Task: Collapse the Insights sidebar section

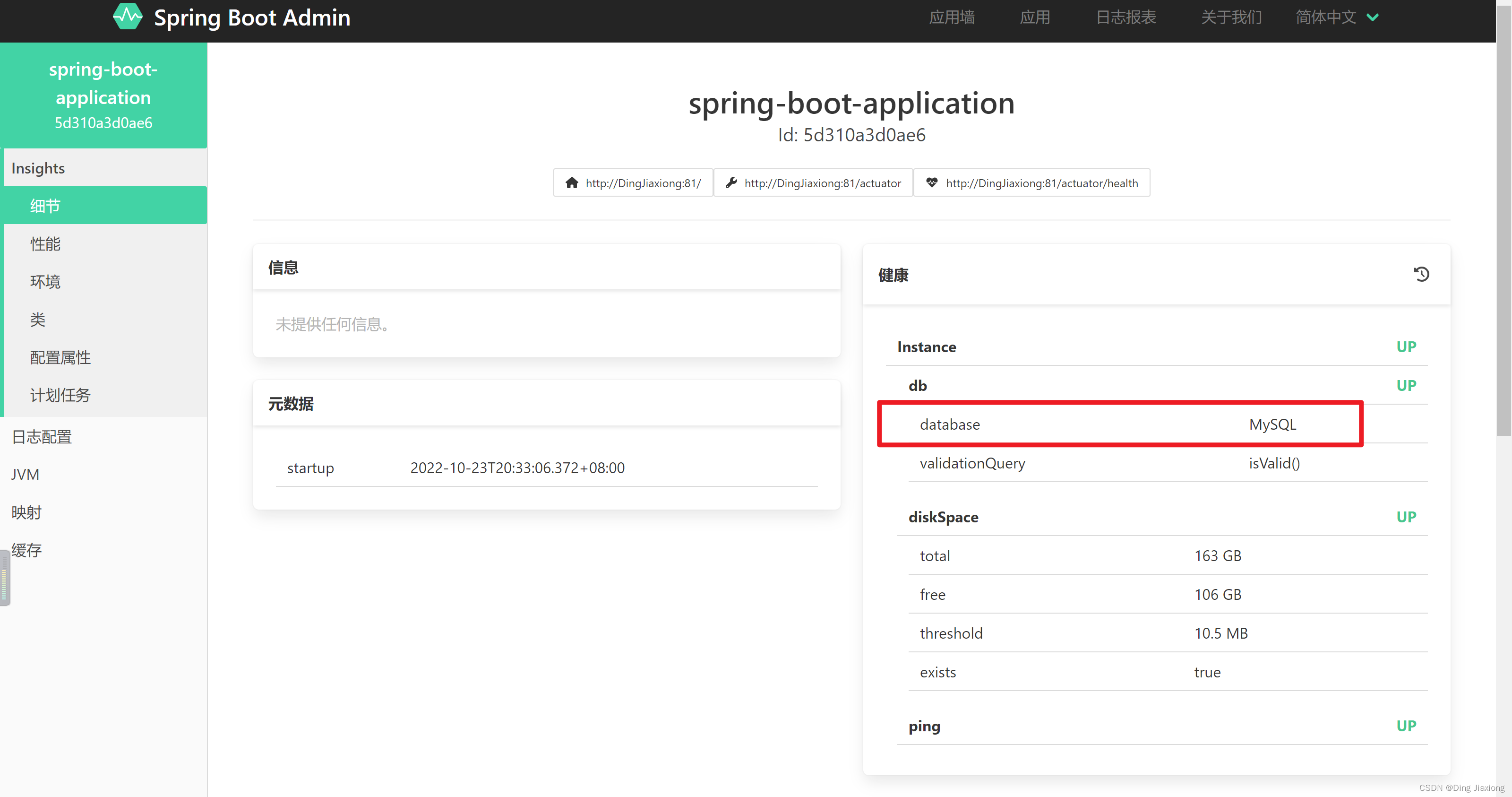Action: [x=105, y=168]
